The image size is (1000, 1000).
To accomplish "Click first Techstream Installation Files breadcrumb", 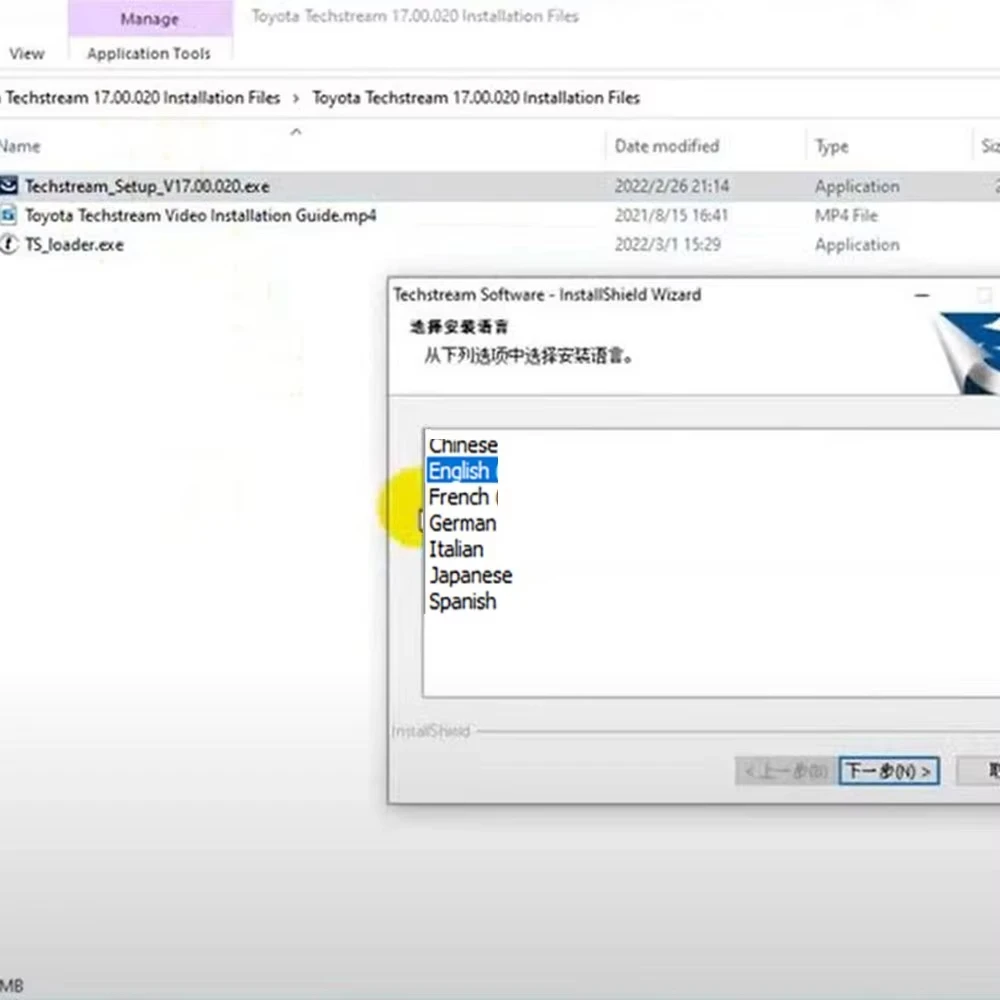I will click(143, 98).
